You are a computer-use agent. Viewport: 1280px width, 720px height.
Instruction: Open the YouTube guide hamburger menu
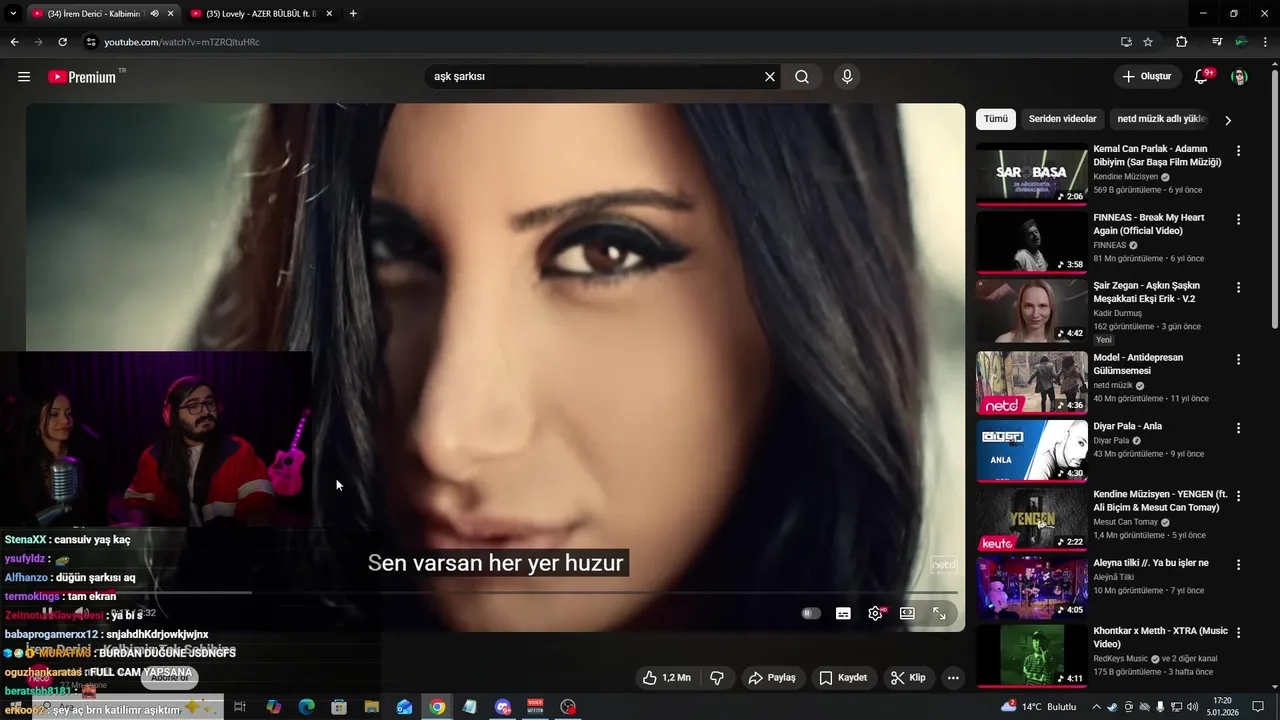point(24,77)
